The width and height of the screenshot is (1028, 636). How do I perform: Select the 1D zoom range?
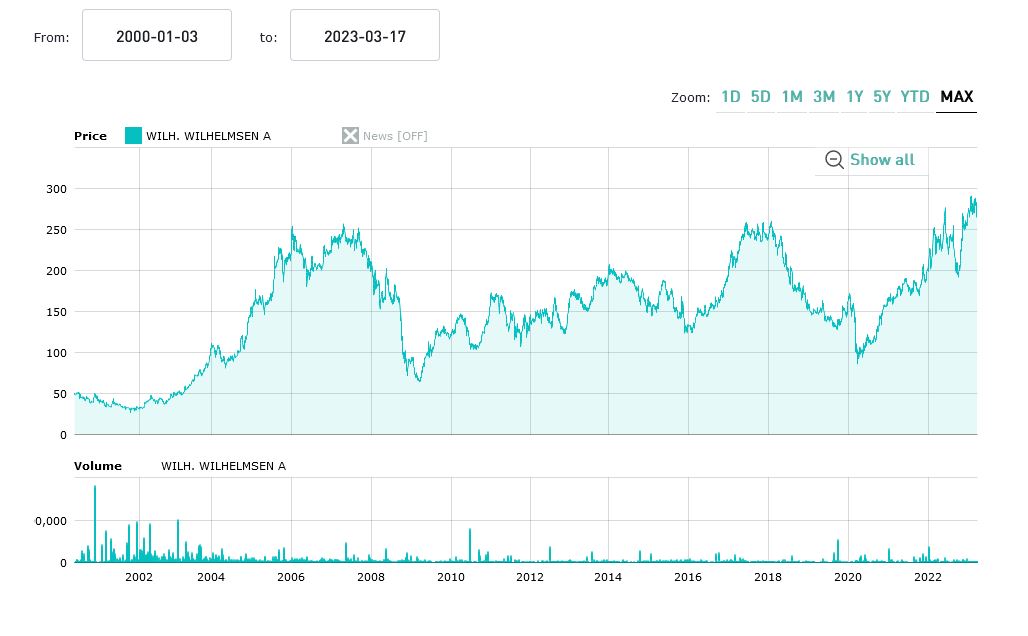(731, 97)
